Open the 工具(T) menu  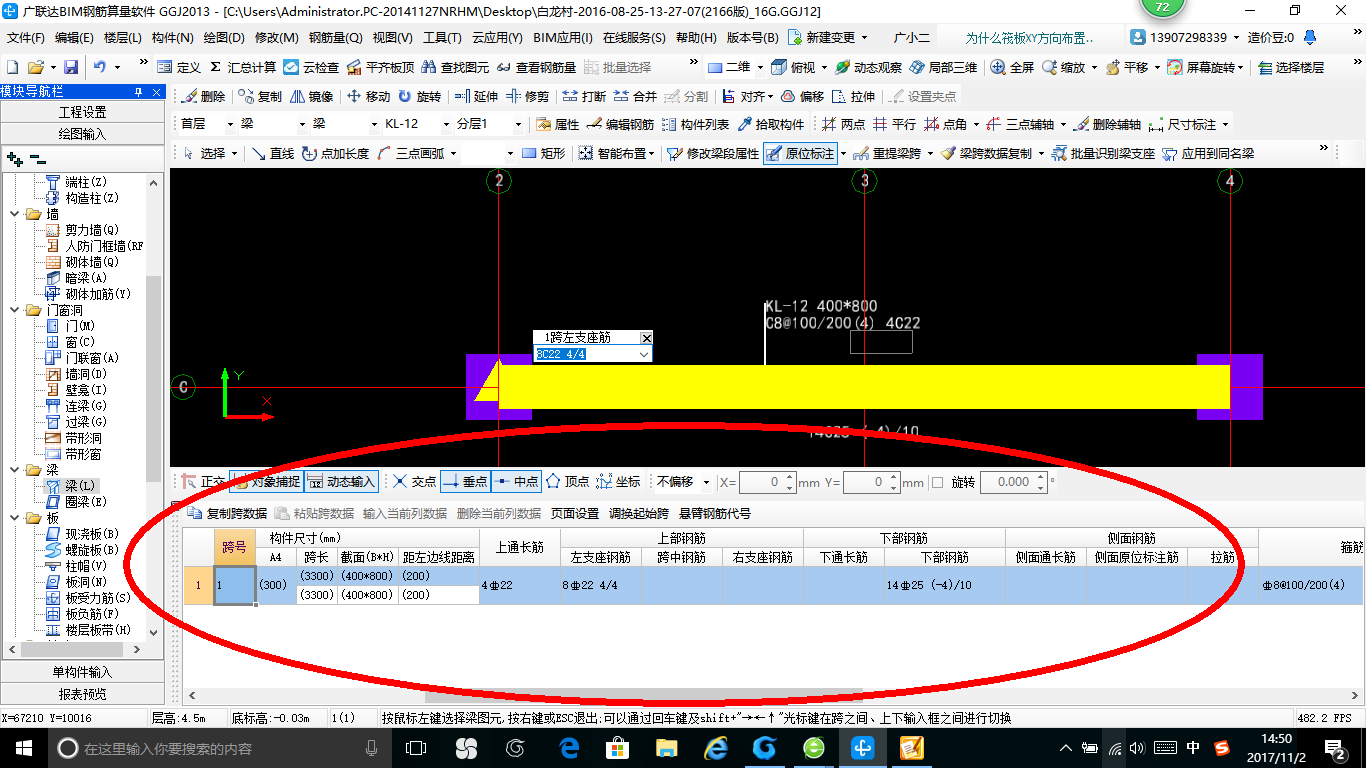tap(441, 38)
